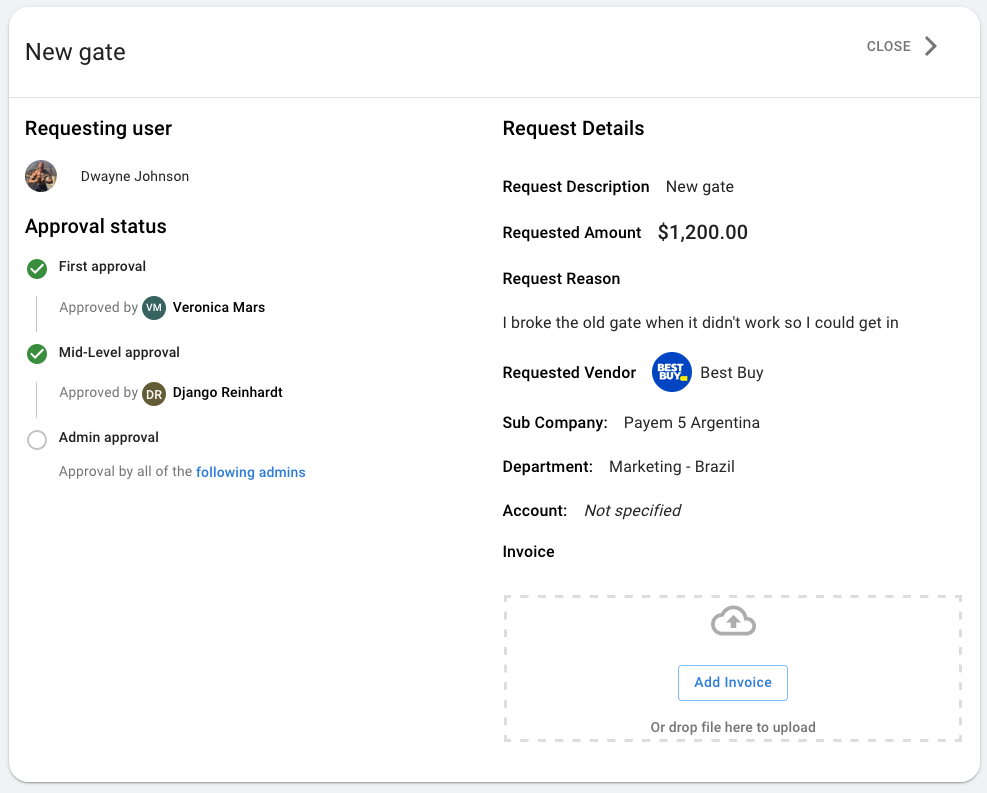Click Dwayne Johnson's profile avatar
The image size is (987, 793).
pos(41,176)
